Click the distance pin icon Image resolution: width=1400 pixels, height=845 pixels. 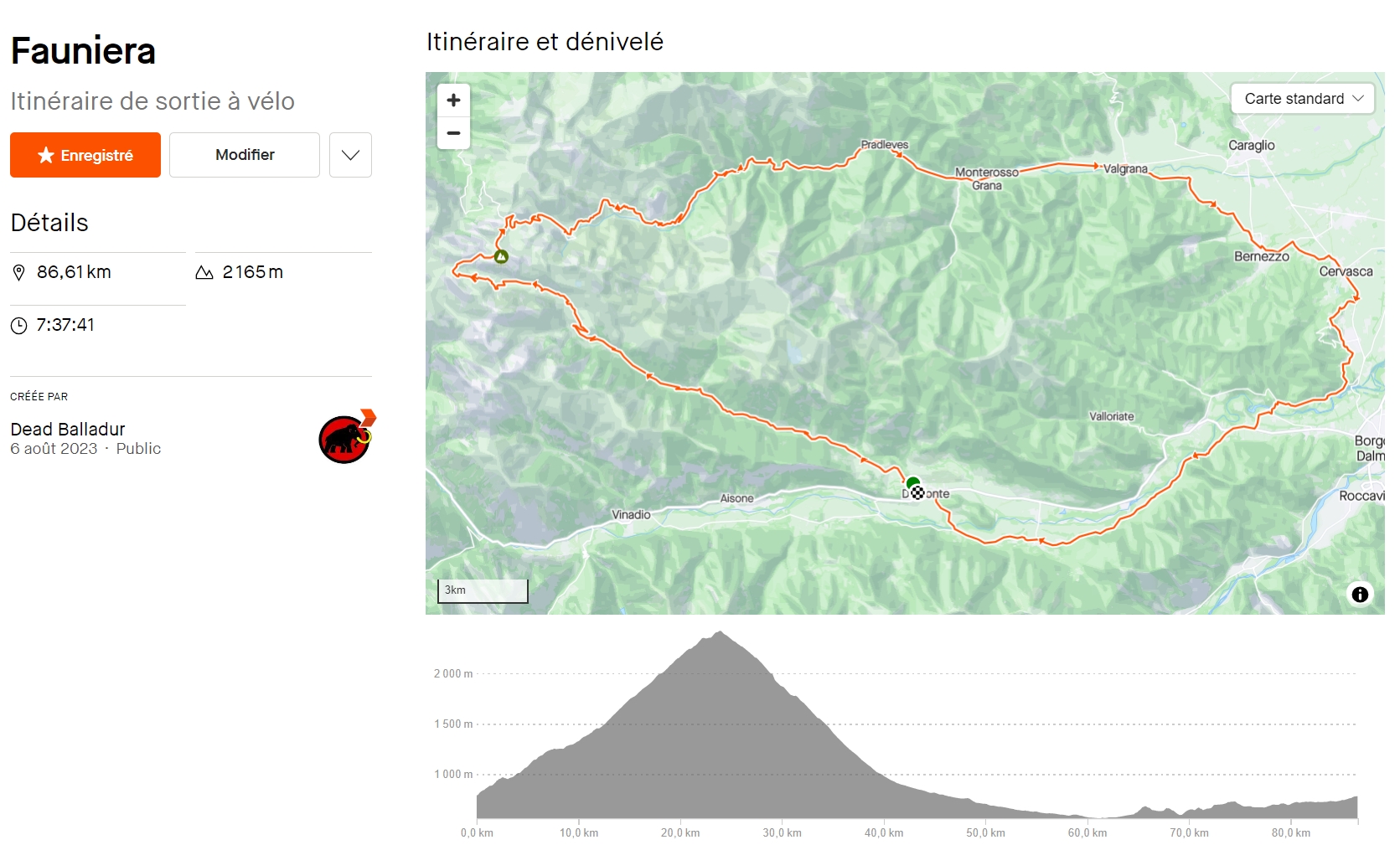click(x=19, y=273)
